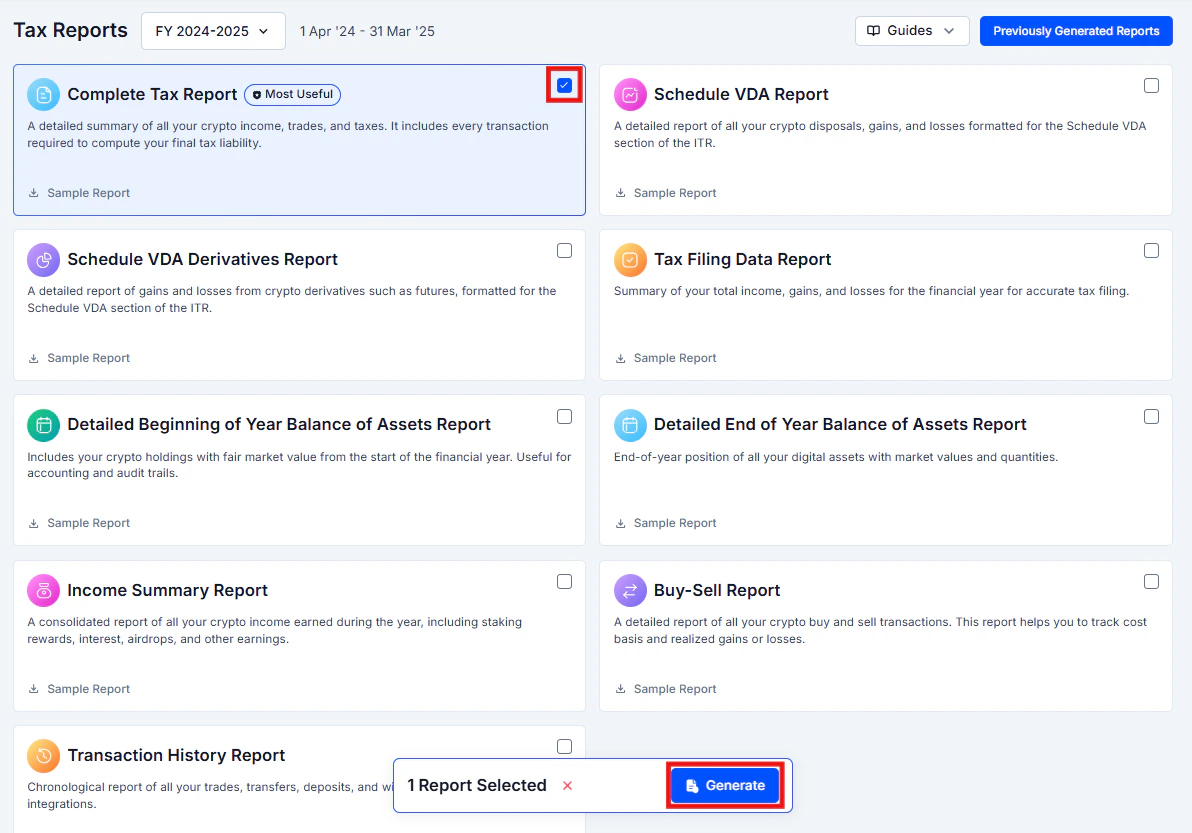The height and width of the screenshot is (833, 1192).
Task: Click the Income Summary Report pink icon
Action: pos(43,591)
